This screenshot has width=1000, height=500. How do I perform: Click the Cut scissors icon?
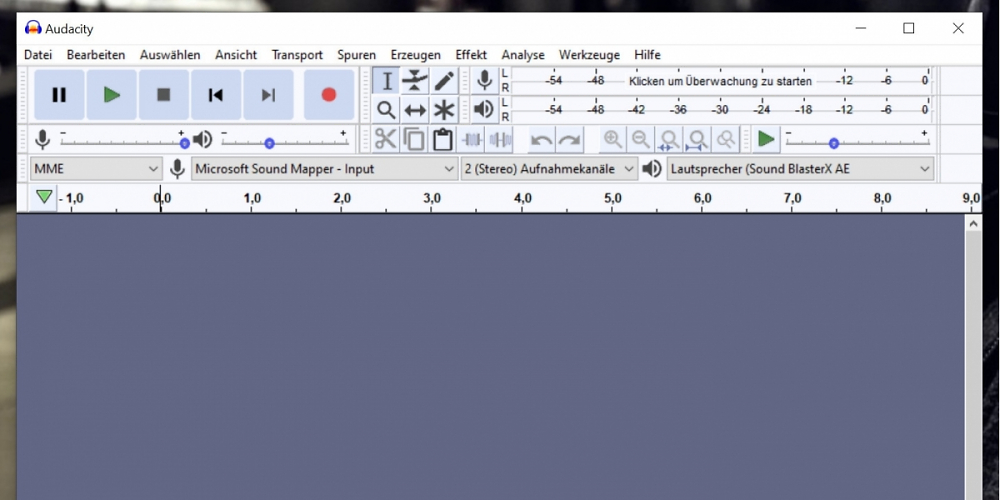click(x=386, y=139)
